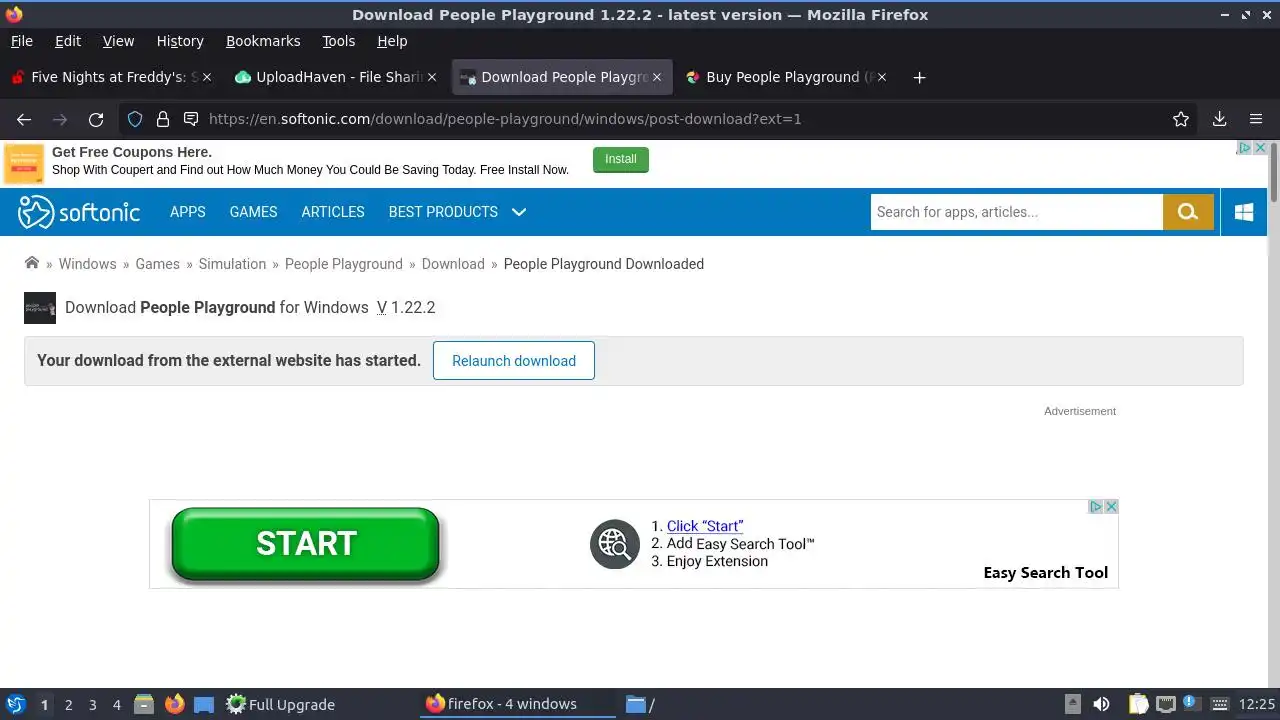Switch to workspace 4 in the taskbar

coord(116,705)
